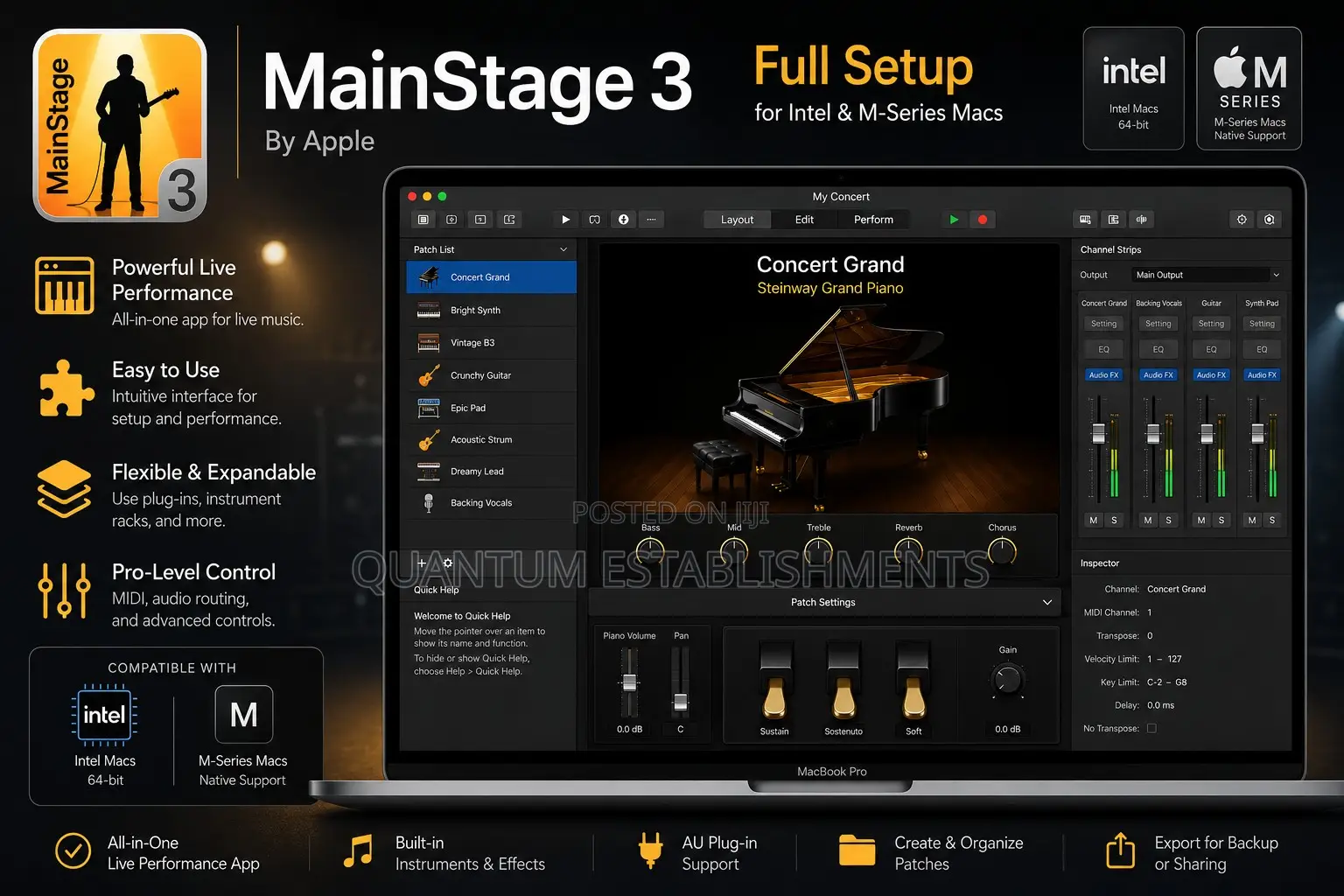The height and width of the screenshot is (896, 1344).
Task: Mute the Guitar channel strip
Action: (1201, 521)
